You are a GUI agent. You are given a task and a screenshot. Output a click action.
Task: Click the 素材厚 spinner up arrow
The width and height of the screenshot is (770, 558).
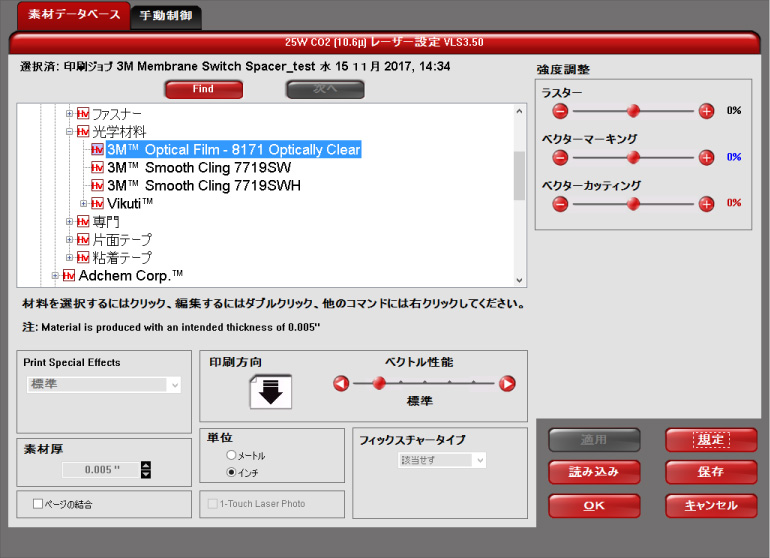(x=146, y=465)
